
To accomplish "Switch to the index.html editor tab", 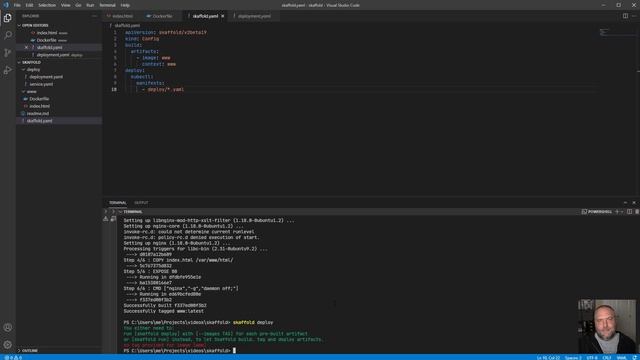I will (122, 16).
